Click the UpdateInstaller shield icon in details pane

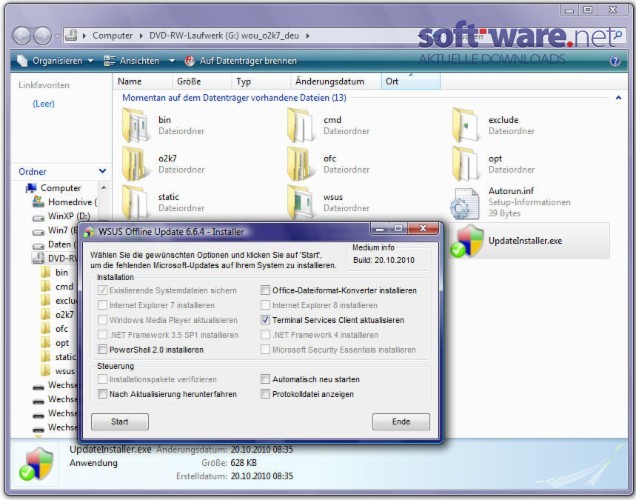click(x=36, y=464)
